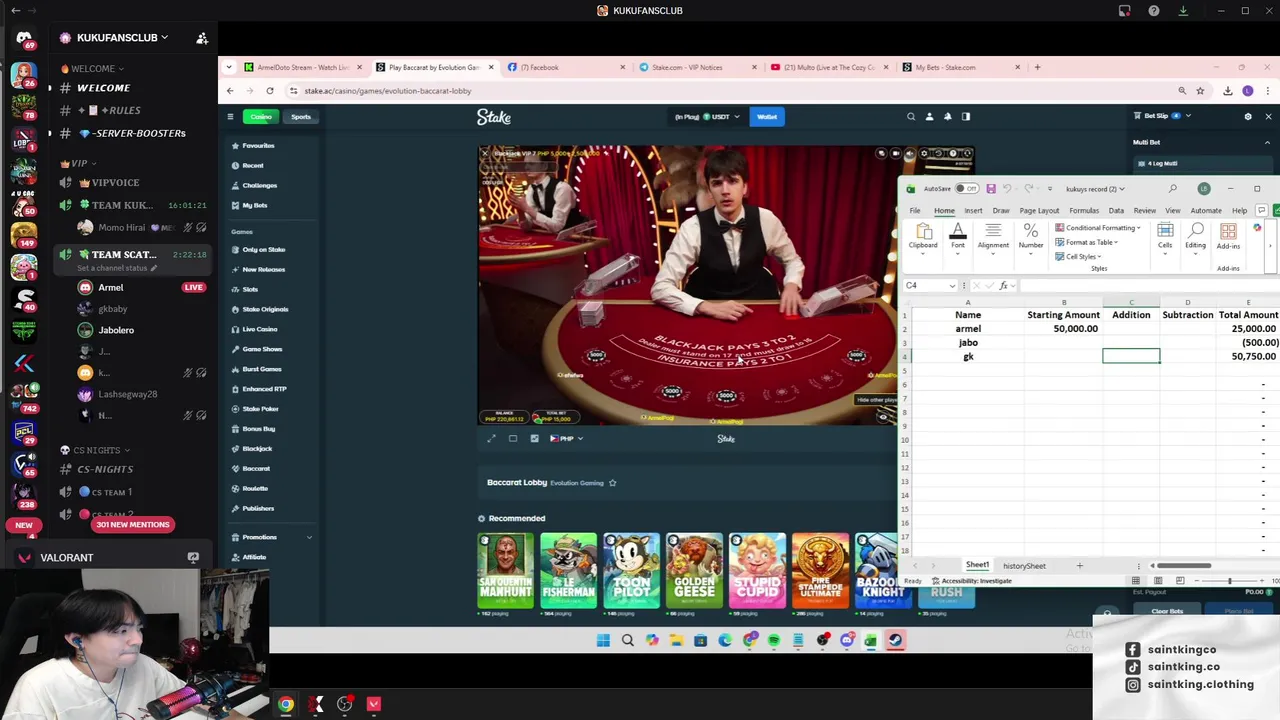Screen dimensions: 1280x720
Task: Reload the browser page
Action: click(270, 91)
